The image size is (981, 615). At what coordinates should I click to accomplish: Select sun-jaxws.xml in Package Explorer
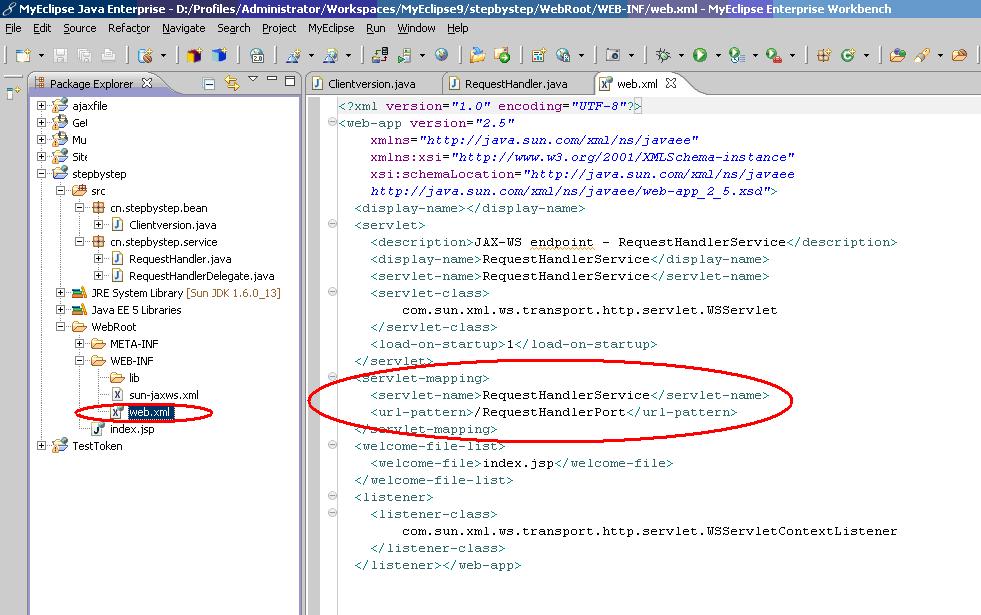pos(163,395)
